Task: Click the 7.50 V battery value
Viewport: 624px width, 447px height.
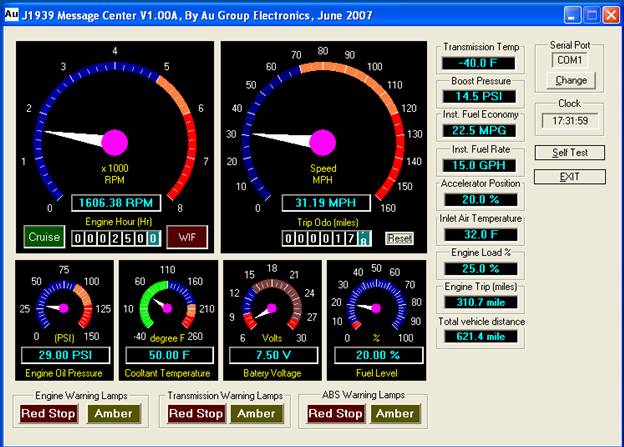Action: click(x=273, y=355)
